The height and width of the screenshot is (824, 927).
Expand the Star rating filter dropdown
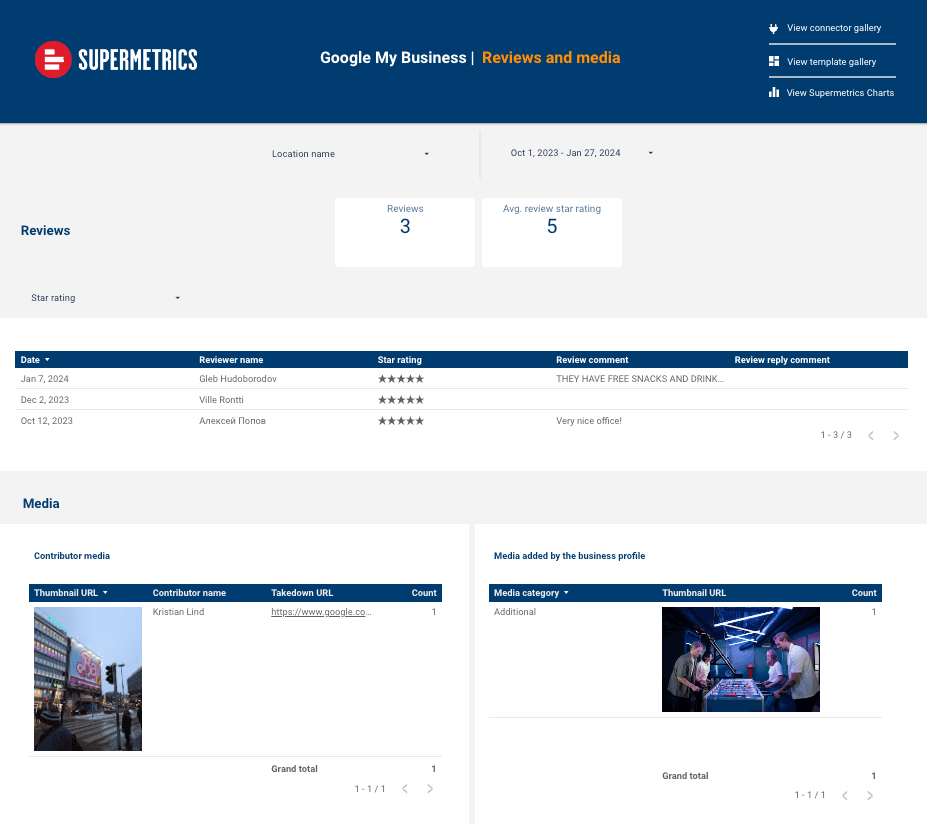click(x=105, y=298)
